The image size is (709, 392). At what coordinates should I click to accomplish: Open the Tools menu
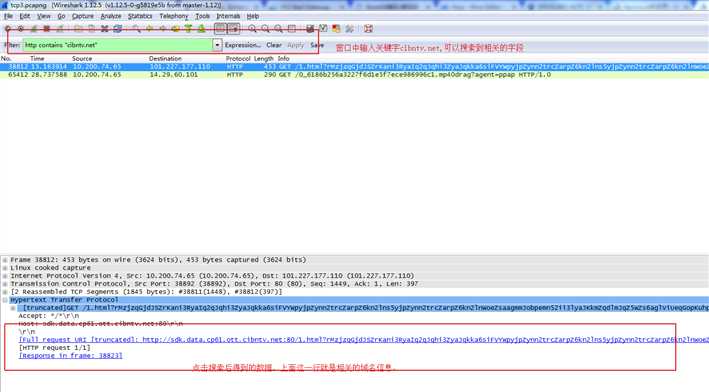pyautogui.click(x=202, y=16)
